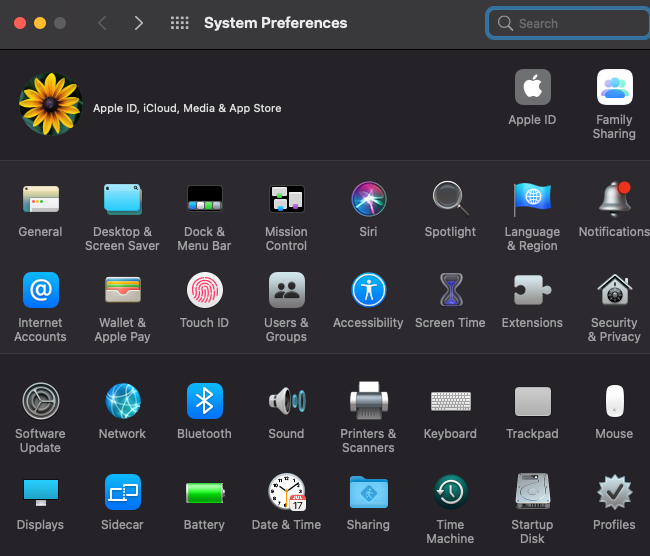Open the Profiles pane
This screenshot has width=650, height=556.
click(x=614, y=492)
